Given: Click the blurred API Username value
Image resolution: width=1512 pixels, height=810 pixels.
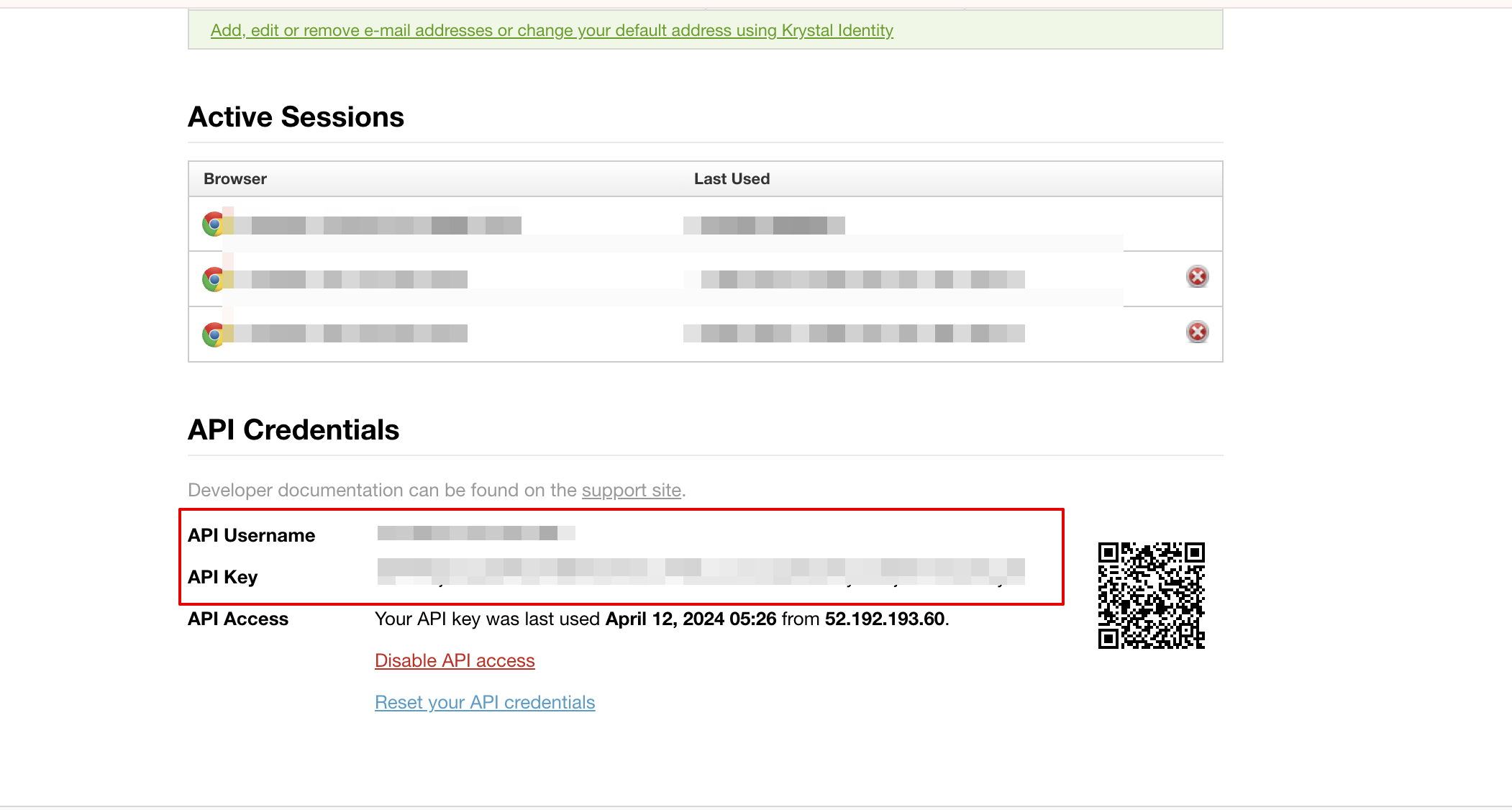Looking at the screenshot, I should [475, 533].
